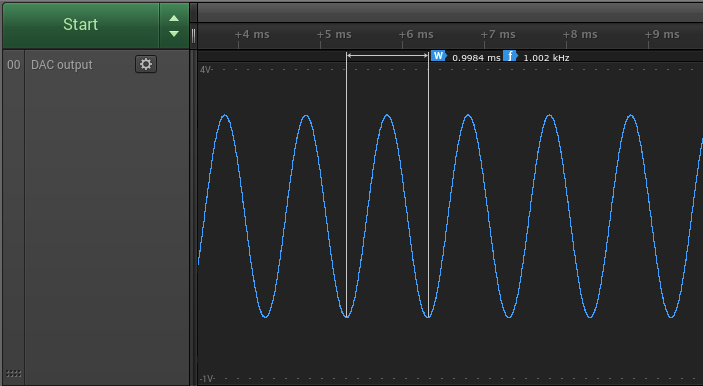Open the capture options up/down arrows
703x386 pixels.
click(x=174, y=26)
